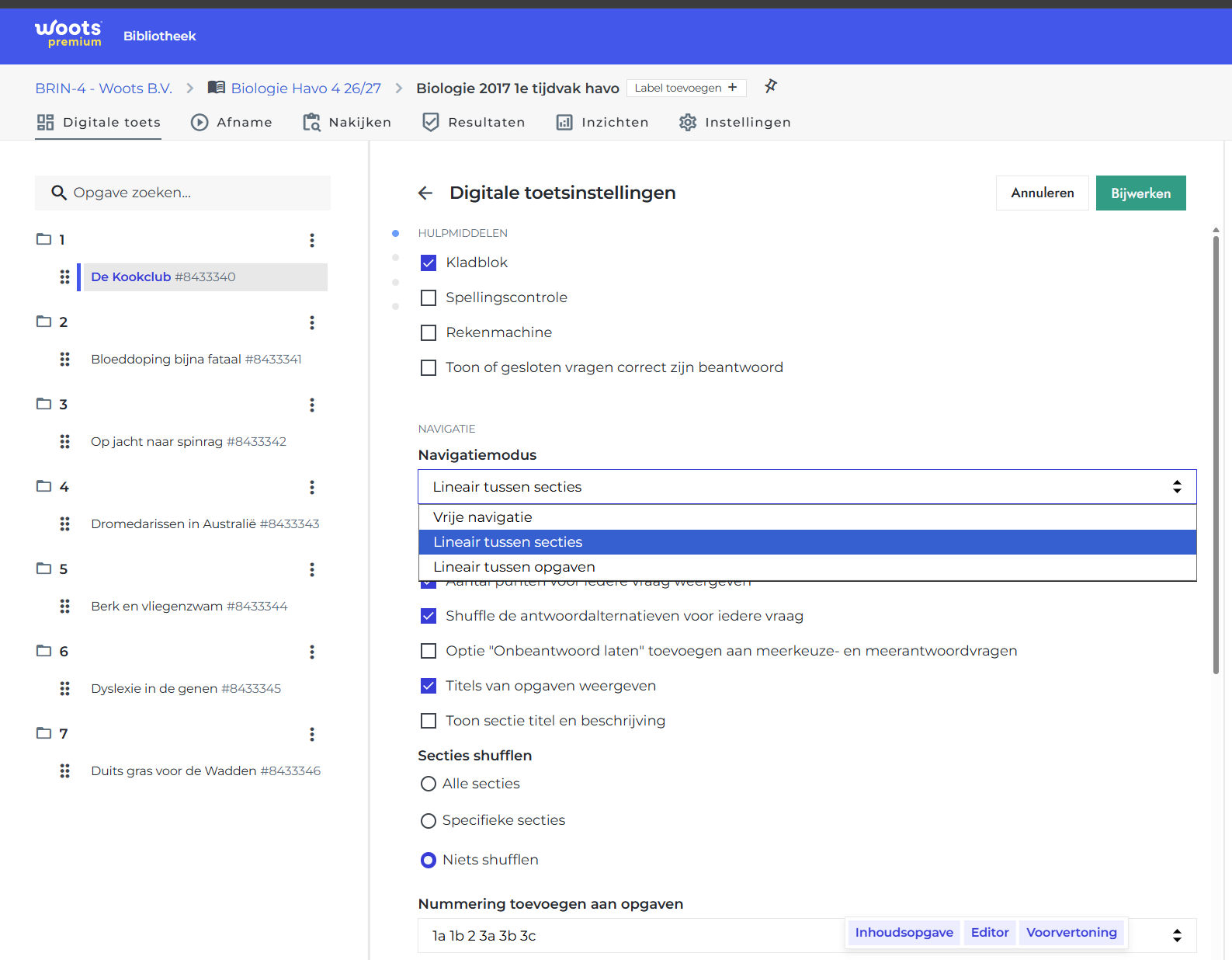Uncheck Titels van opgaven weergeven
The width and height of the screenshot is (1232, 960).
point(429,686)
